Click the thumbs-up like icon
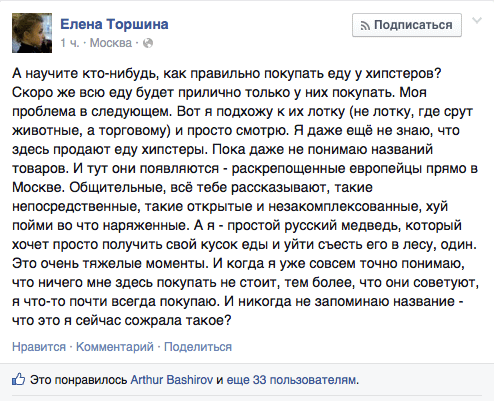Image resolution: width=494 pixels, height=401 pixels. (x=19, y=379)
